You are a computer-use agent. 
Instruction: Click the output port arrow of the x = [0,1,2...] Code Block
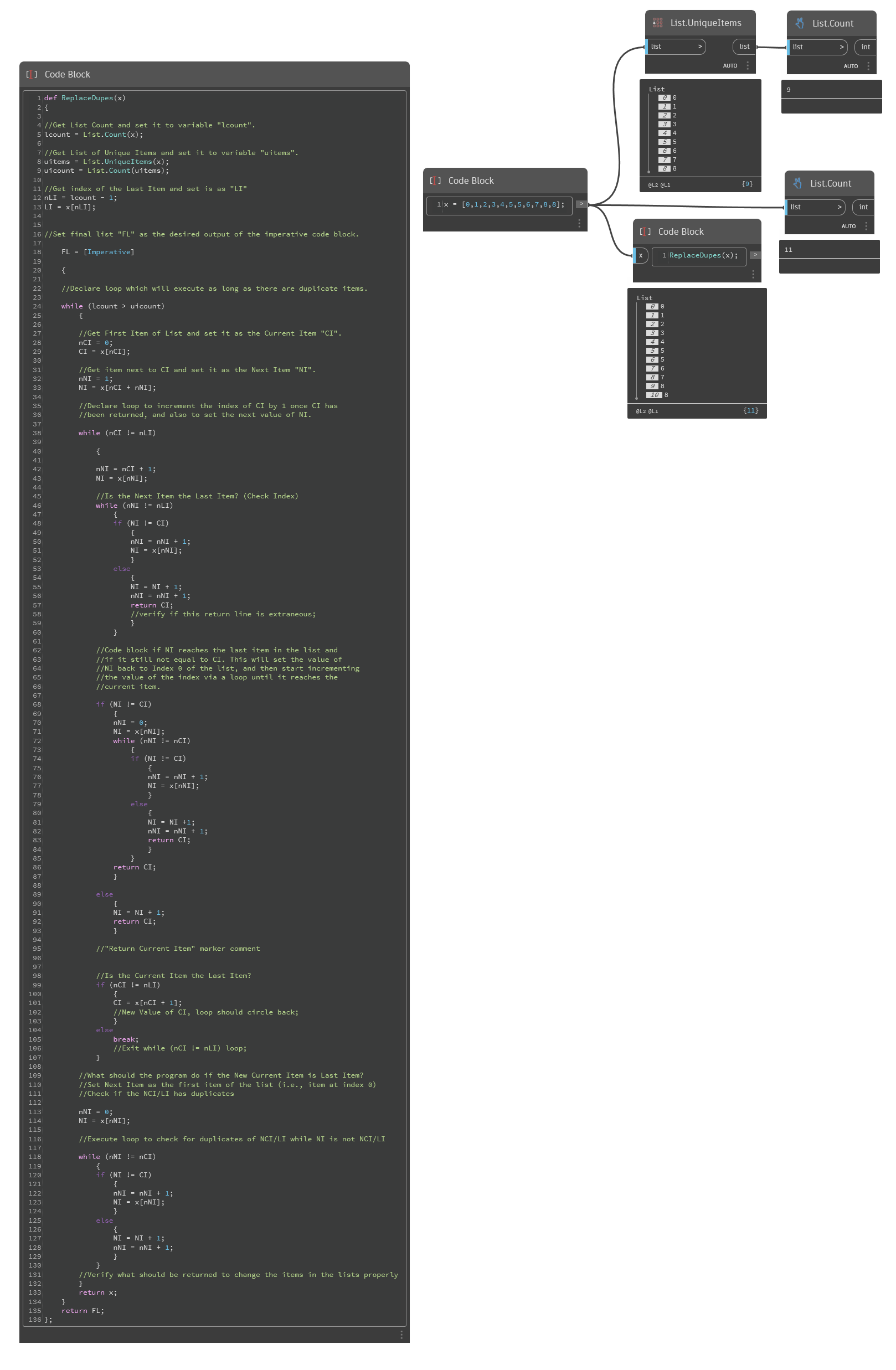[x=581, y=204]
